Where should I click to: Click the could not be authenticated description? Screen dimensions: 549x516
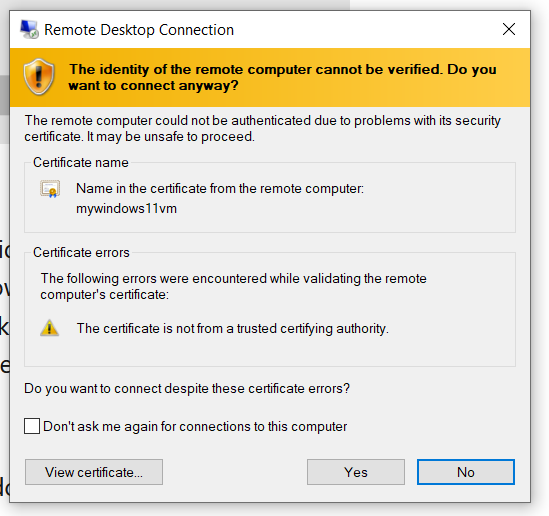[262, 128]
